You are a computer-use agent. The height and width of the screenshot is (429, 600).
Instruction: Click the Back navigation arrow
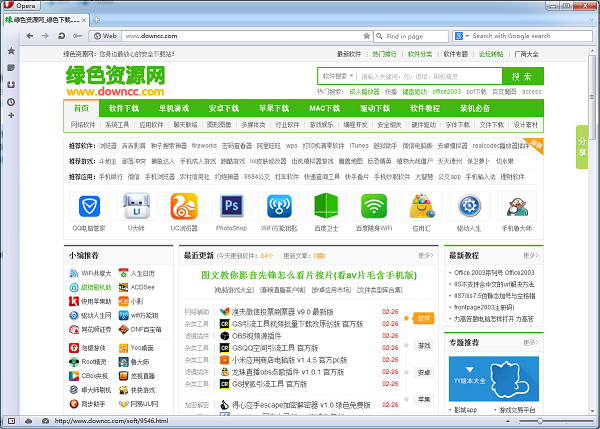30,36
